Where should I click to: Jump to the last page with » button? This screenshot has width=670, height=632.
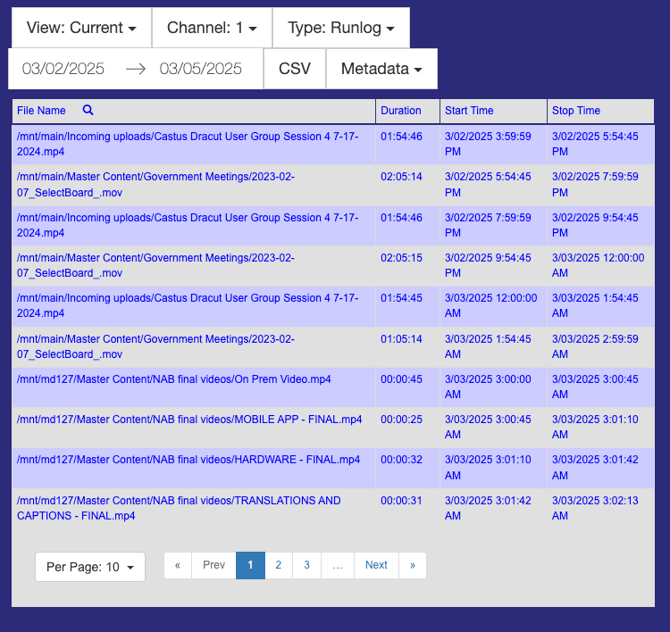tap(412, 565)
